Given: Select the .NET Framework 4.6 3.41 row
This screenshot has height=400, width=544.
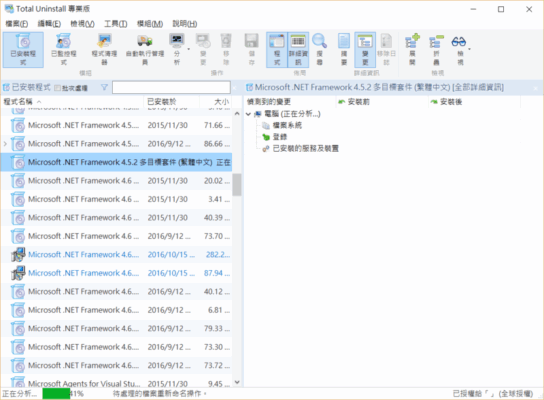Looking at the screenshot, I should pos(116,199).
